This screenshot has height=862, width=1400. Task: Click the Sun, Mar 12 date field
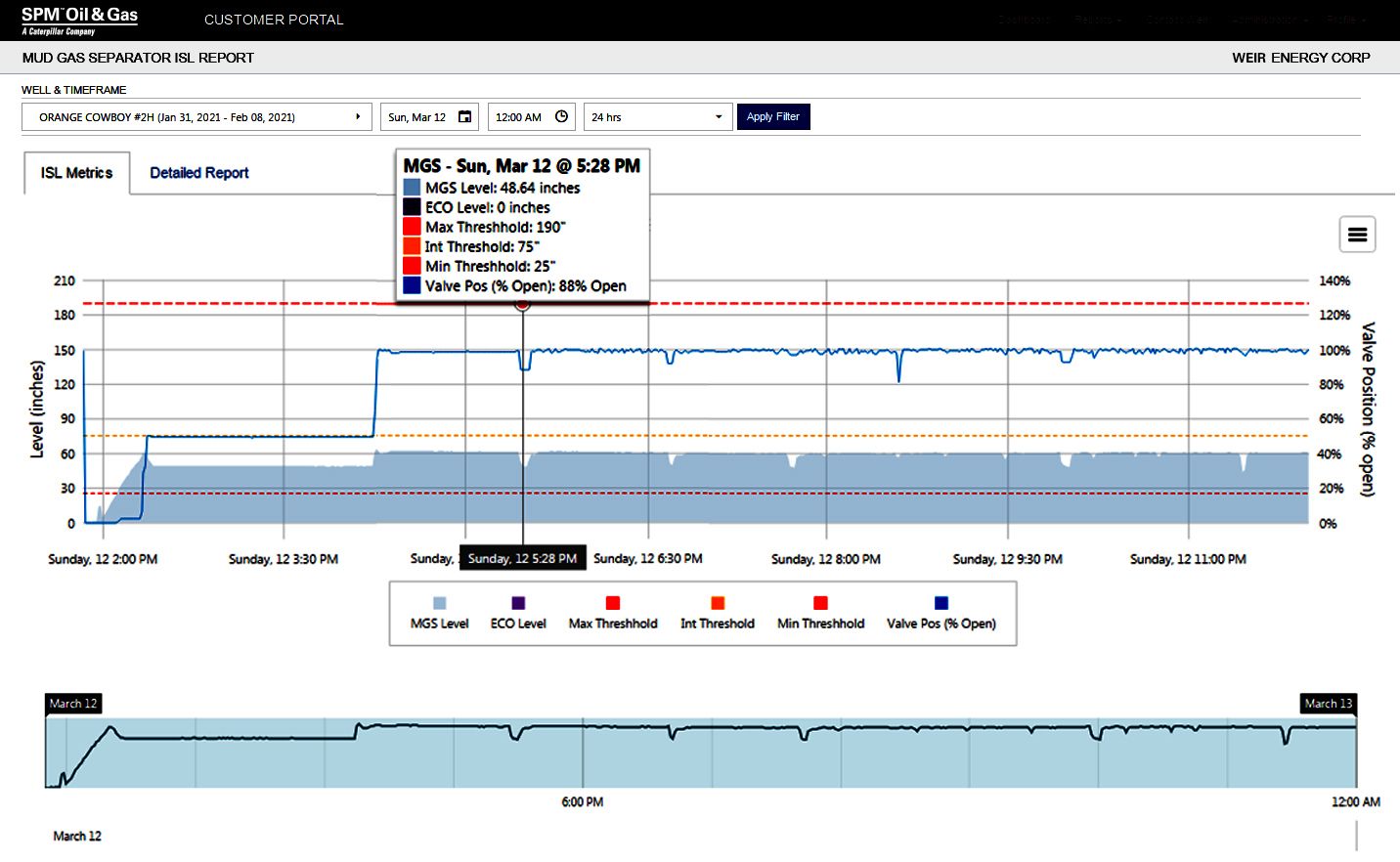pyautogui.click(x=417, y=117)
